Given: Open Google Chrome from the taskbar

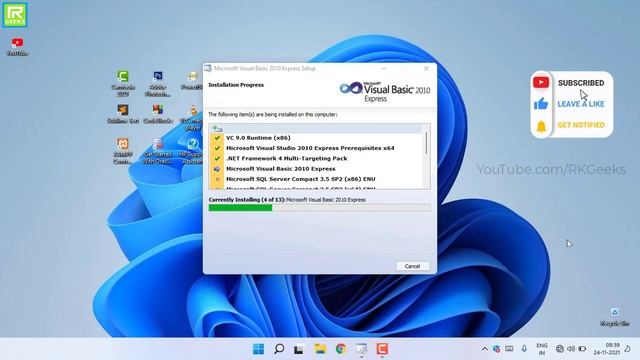Looking at the screenshot, I should (x=341, y=349).
